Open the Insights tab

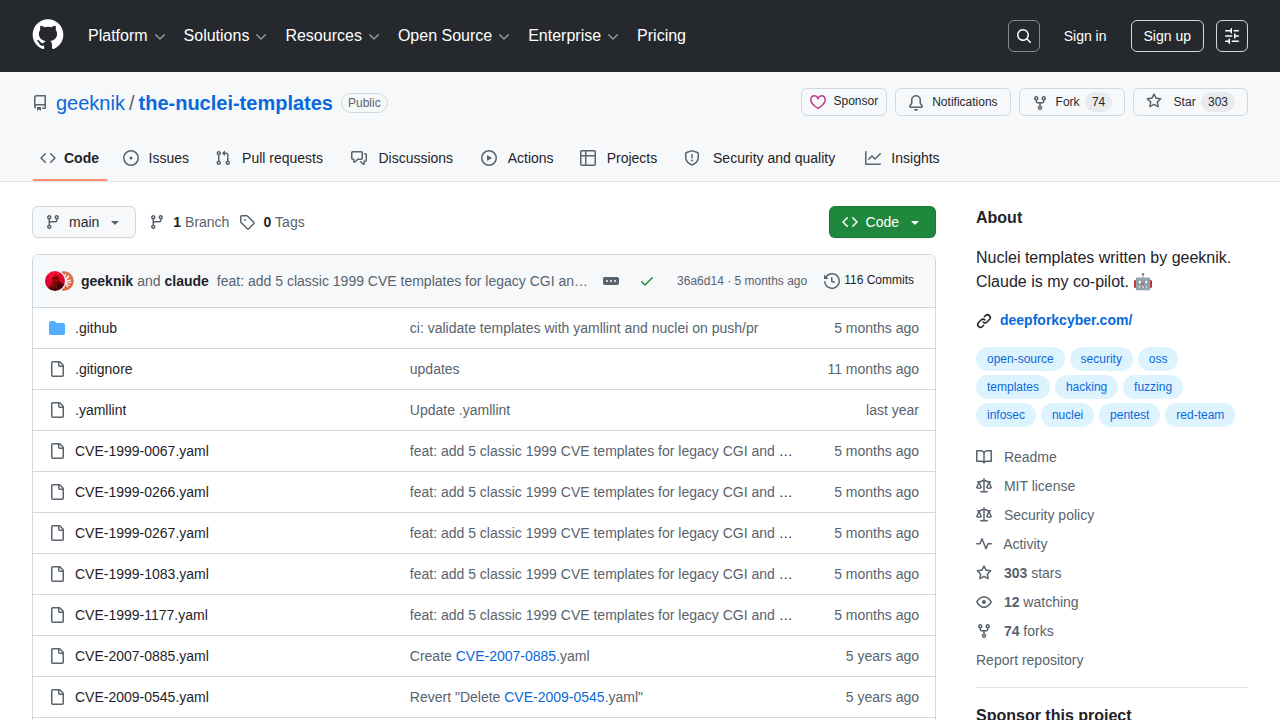point(902,158)
